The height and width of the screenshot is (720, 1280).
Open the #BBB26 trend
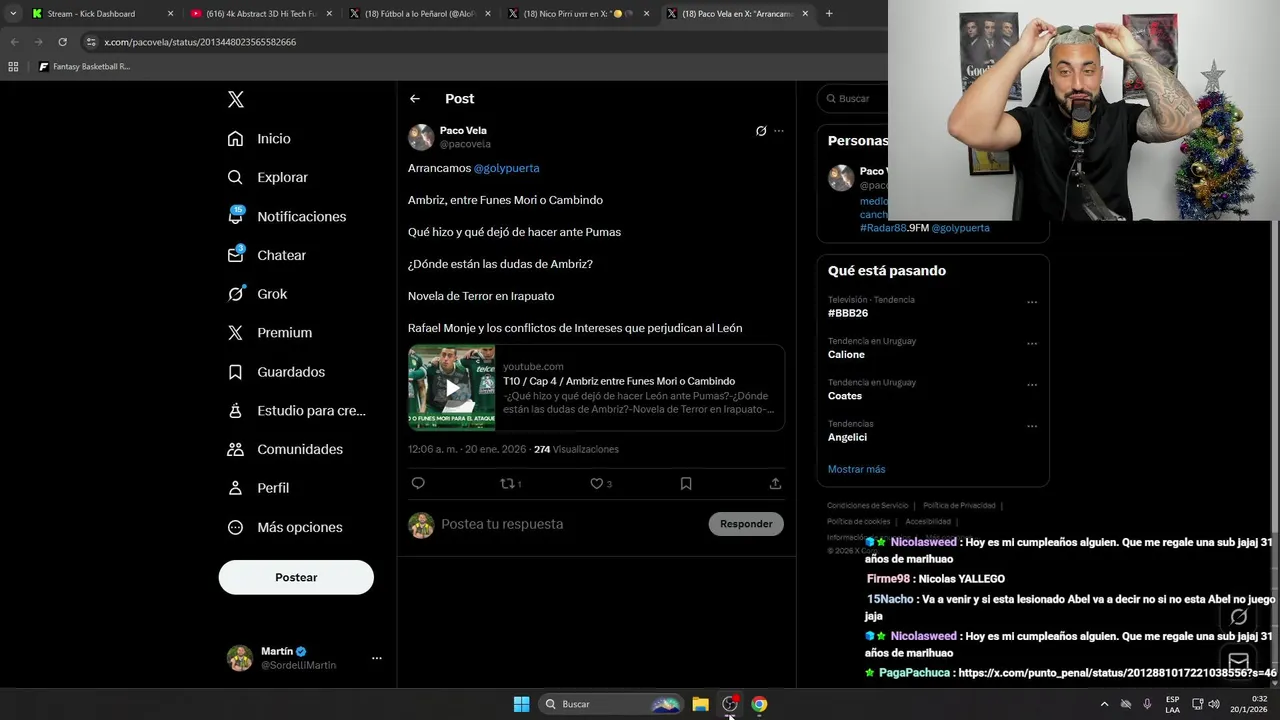point(848,313)
